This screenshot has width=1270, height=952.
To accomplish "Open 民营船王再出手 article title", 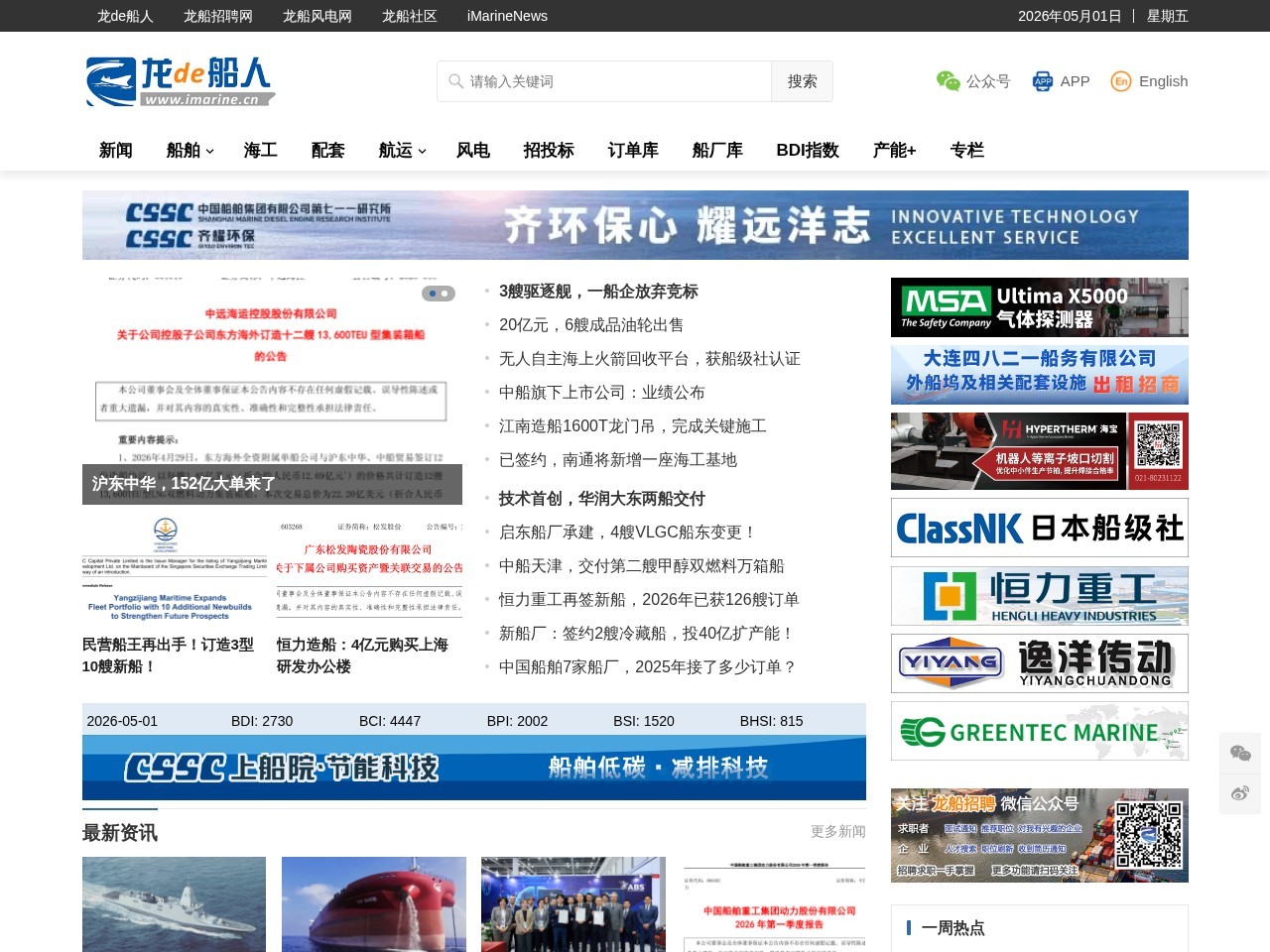I will [168, 655].
